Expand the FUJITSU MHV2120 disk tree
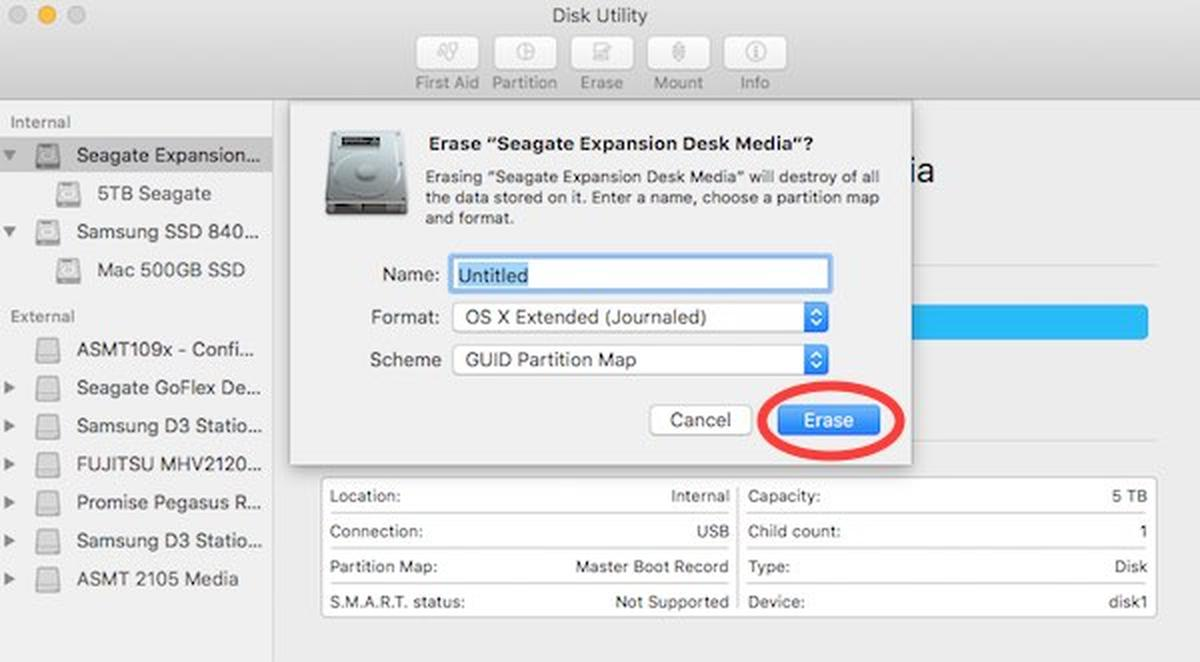The image size is (1200, 662). 10,464
